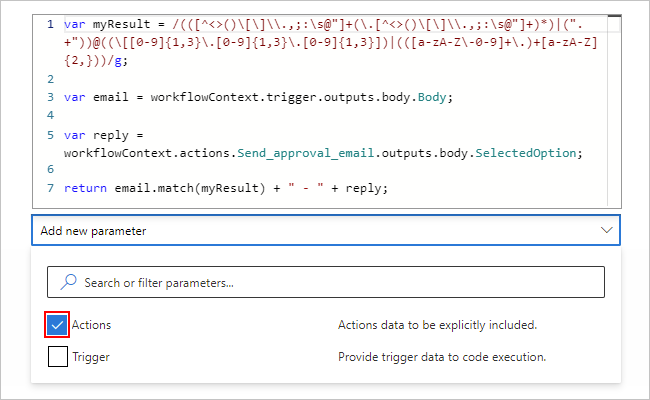650x400 pixels.
Task: Place cursor on the var myResult line
Action: [x=300, y=23]
